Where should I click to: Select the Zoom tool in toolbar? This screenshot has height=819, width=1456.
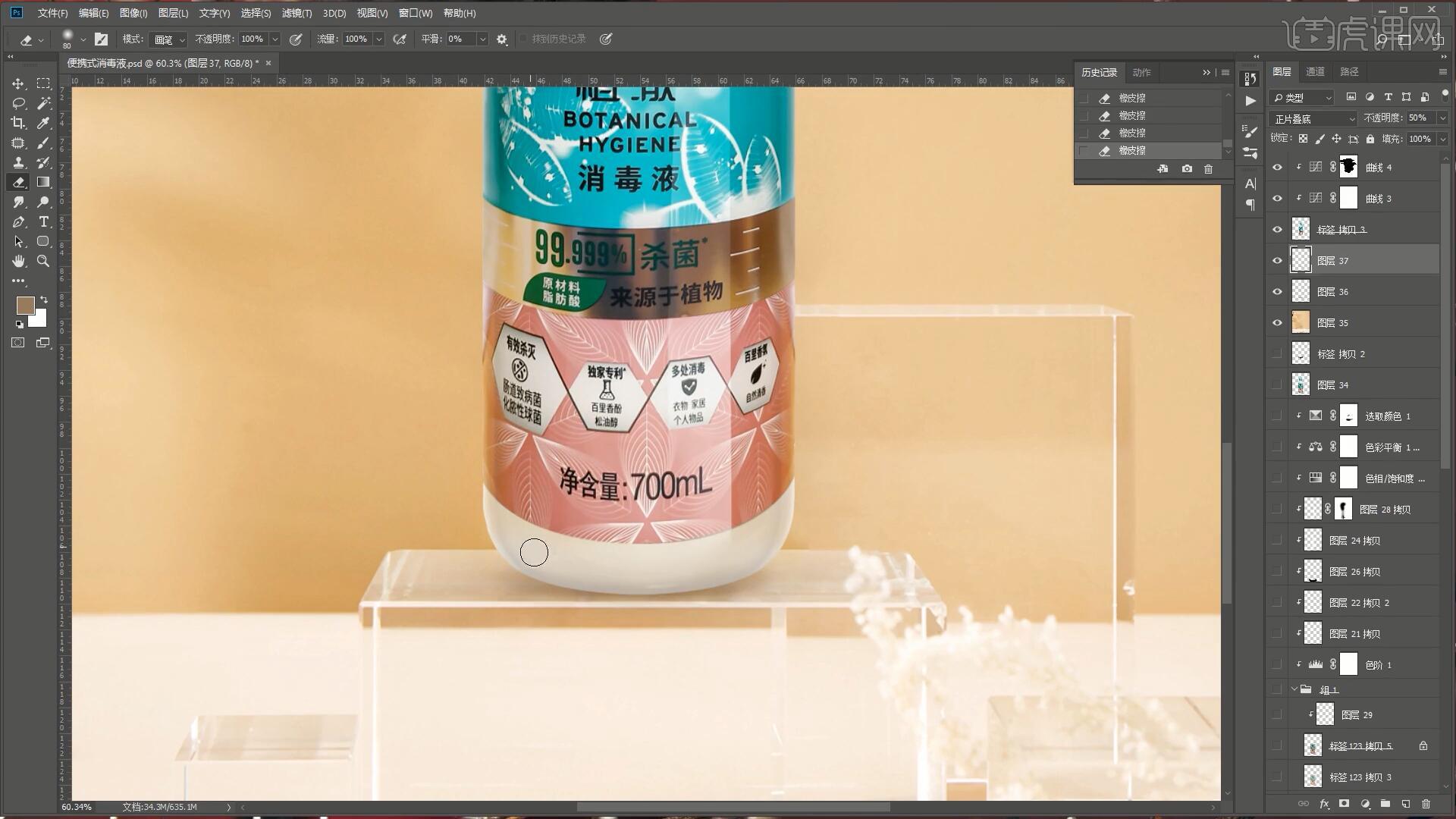(x=43, y=261)
